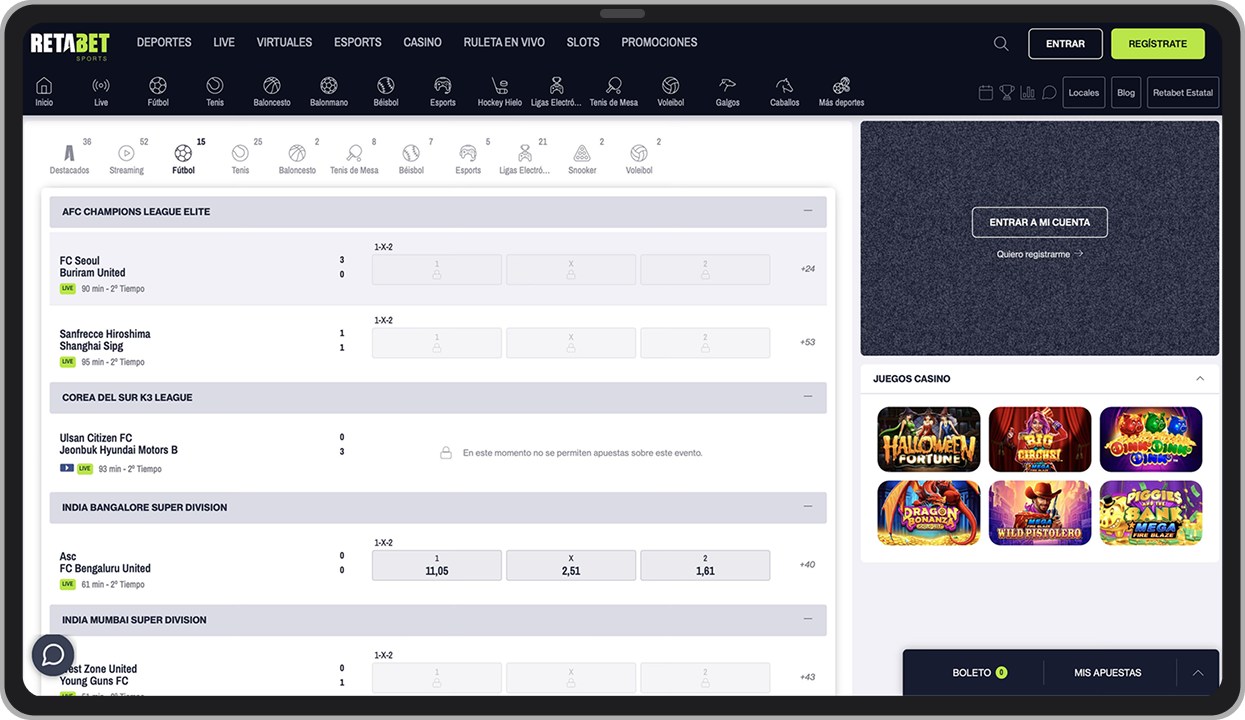Follow the Quiero registrarme link
Image resolution: width=1245 pixels, height=720 pixels.
[1040, 254]
